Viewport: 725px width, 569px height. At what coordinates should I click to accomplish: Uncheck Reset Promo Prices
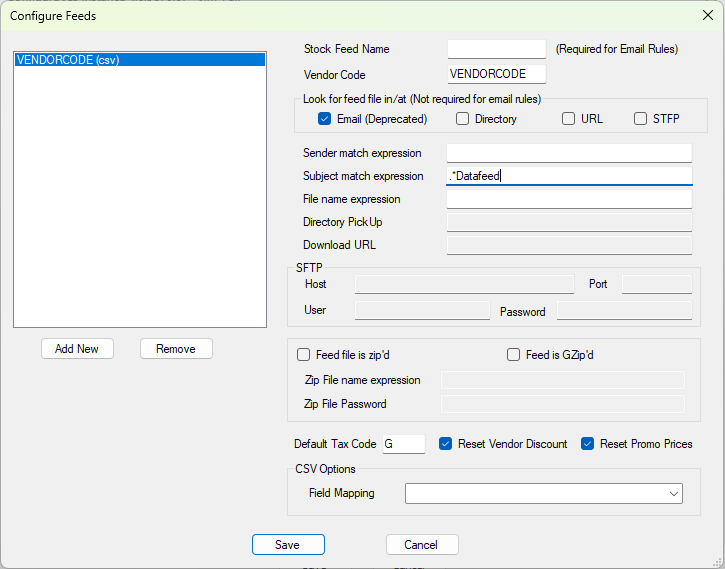tap(588, 444)
